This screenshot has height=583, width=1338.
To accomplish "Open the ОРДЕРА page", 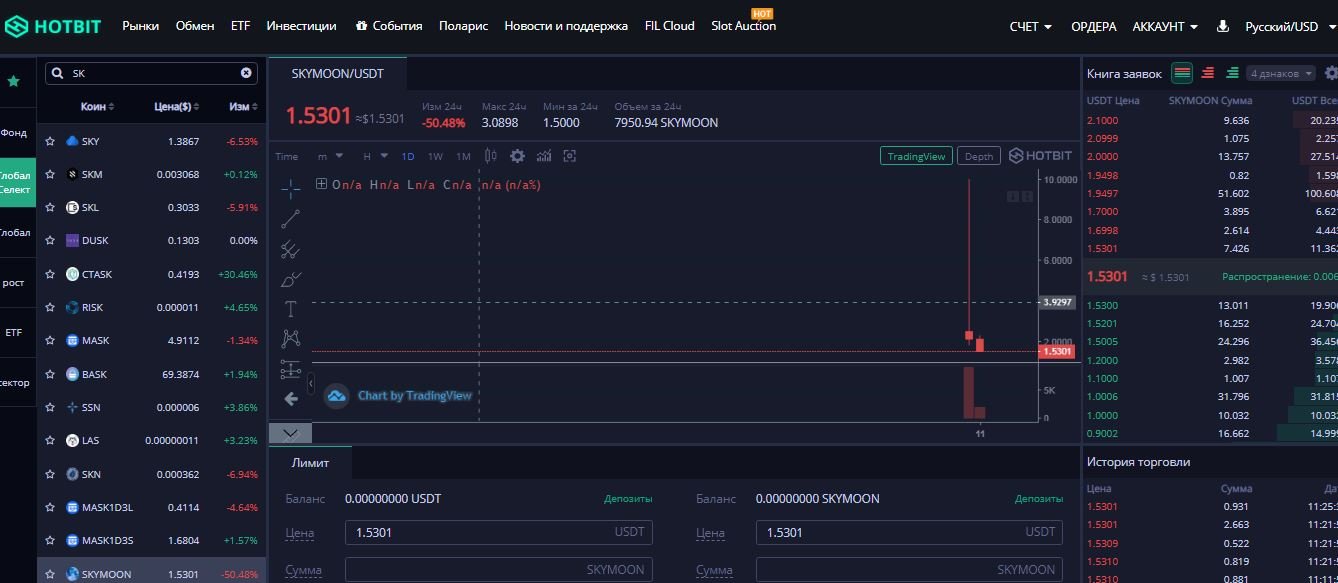I will click(x=1094, y=27).
